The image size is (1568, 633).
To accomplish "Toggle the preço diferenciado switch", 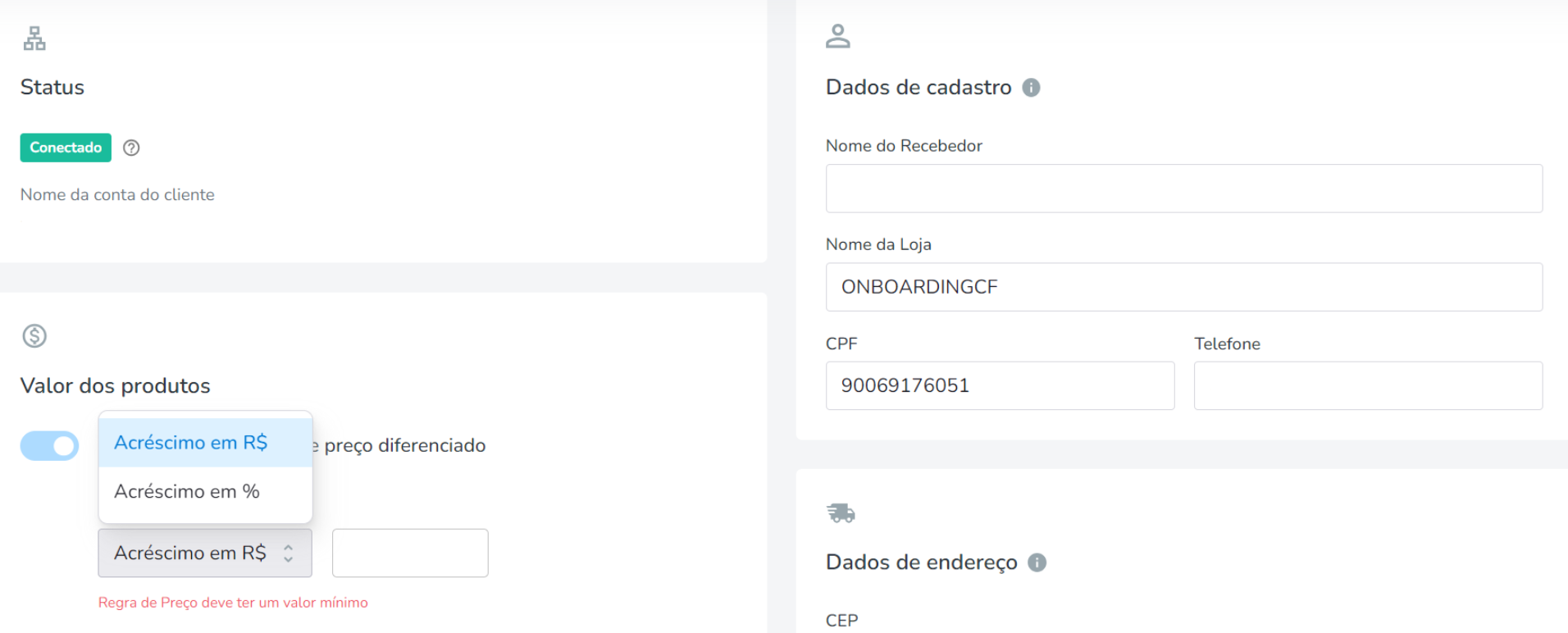I will click(x=49, y=446).
